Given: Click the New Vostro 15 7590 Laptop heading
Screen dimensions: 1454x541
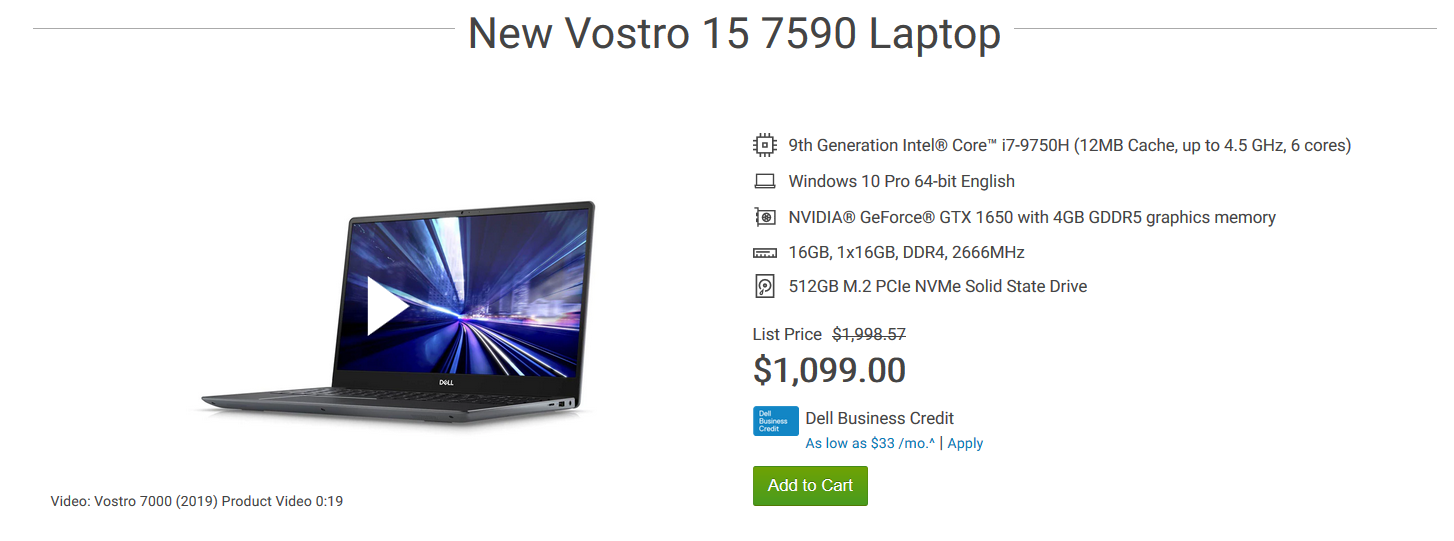Looking at the screenshot, I should click(734, 34).
